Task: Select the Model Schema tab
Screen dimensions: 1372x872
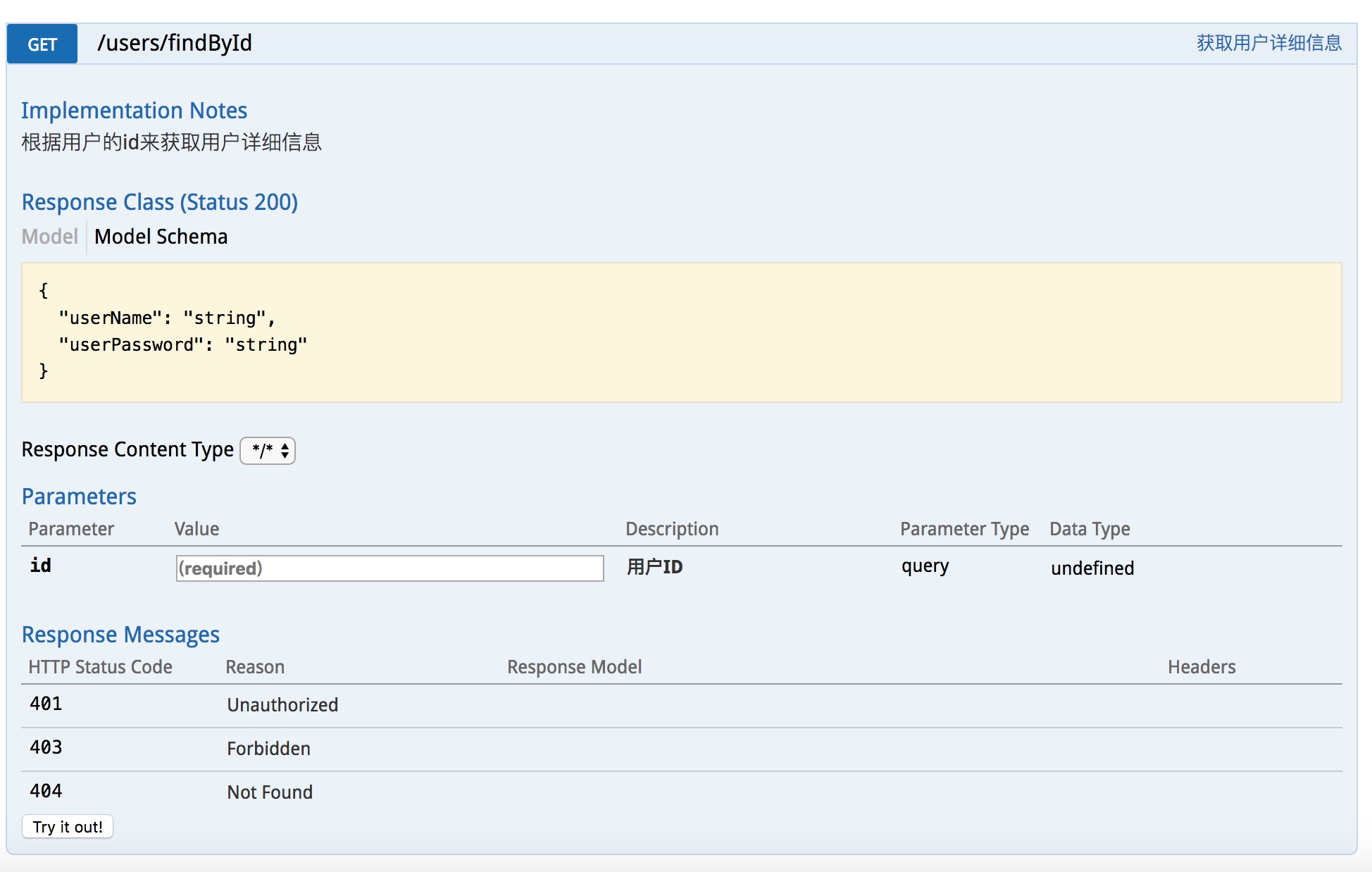Action: click(161, 237)
